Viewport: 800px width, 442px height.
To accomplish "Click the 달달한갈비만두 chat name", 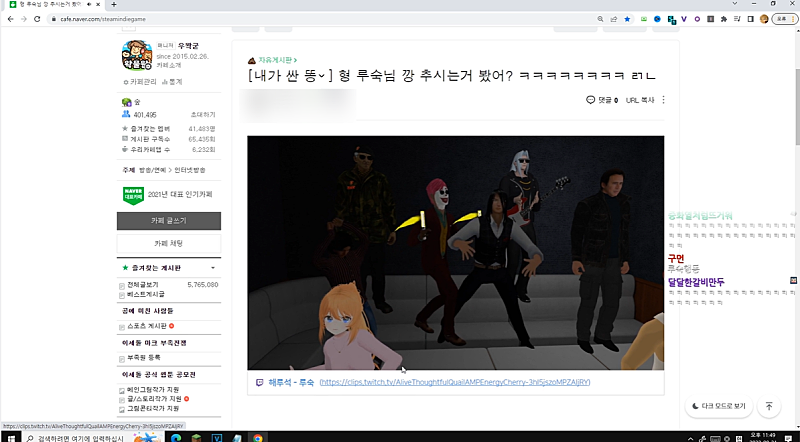I will [696, 282].
